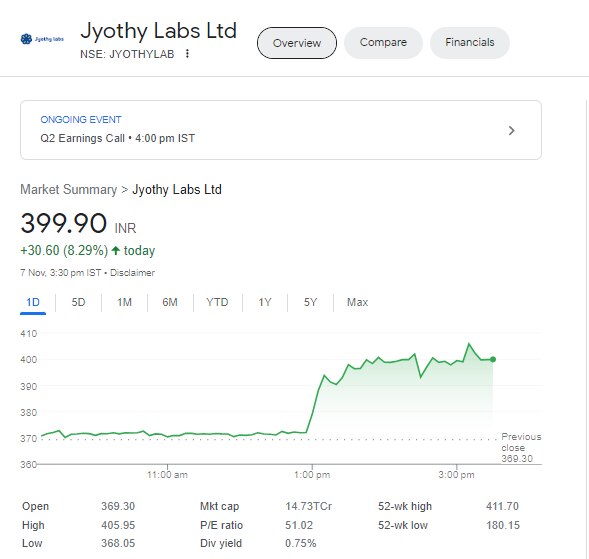The width and height of the screenshot is (589, 559).
Task: Click the 52-wk high label
Action: click(405, 506)
